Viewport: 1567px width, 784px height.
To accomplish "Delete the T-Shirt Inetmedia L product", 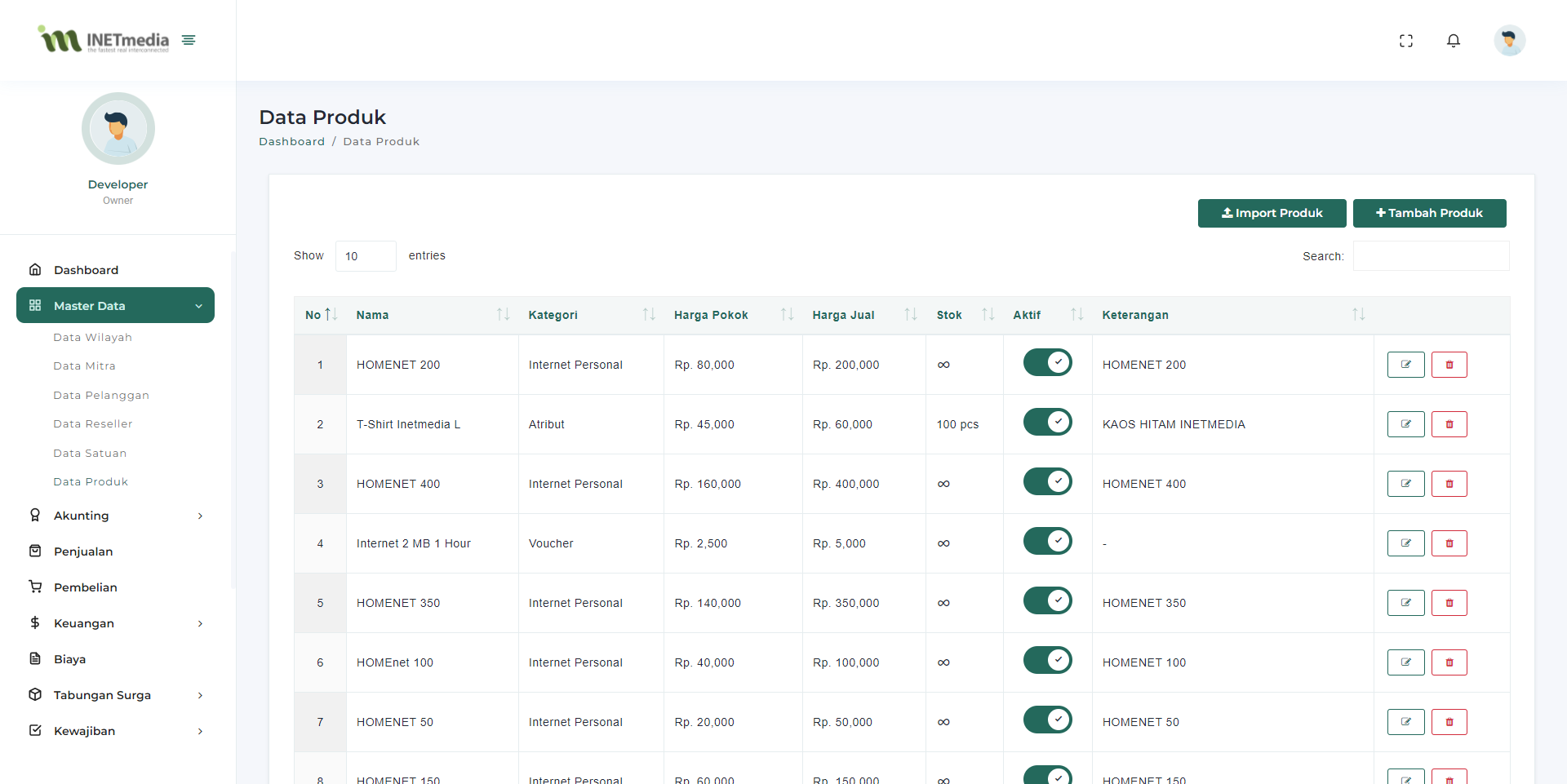I will point(1449,424).
